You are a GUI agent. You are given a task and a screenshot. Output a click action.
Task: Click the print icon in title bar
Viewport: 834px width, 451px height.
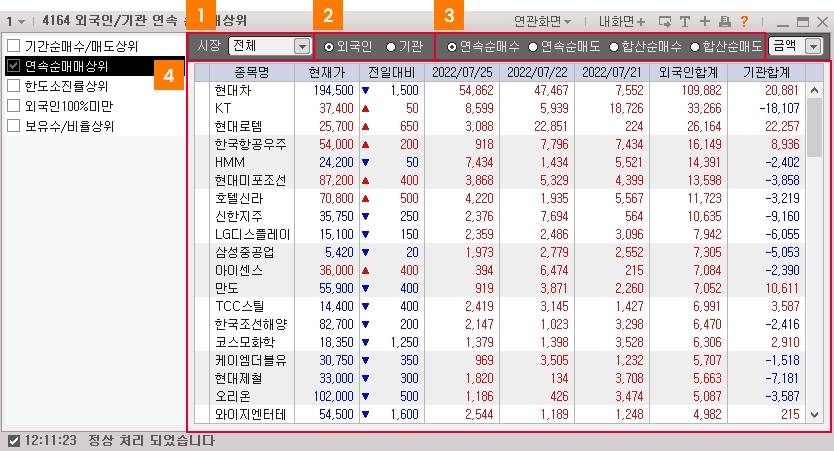click(x=724, y=21)
